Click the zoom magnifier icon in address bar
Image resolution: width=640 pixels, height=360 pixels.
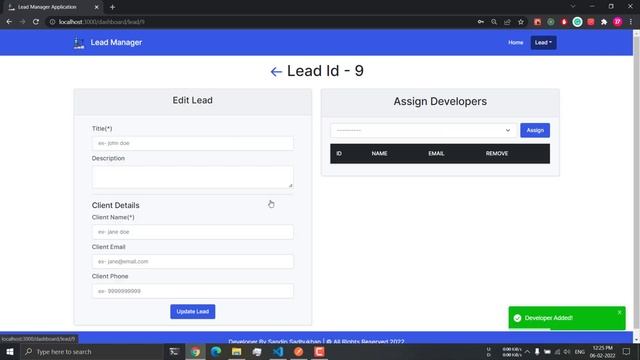tap(494, 22)
